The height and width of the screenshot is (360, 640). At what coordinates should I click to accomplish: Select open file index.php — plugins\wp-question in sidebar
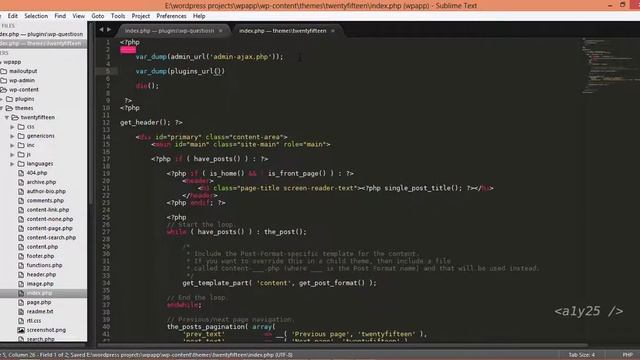pos(43,34)
